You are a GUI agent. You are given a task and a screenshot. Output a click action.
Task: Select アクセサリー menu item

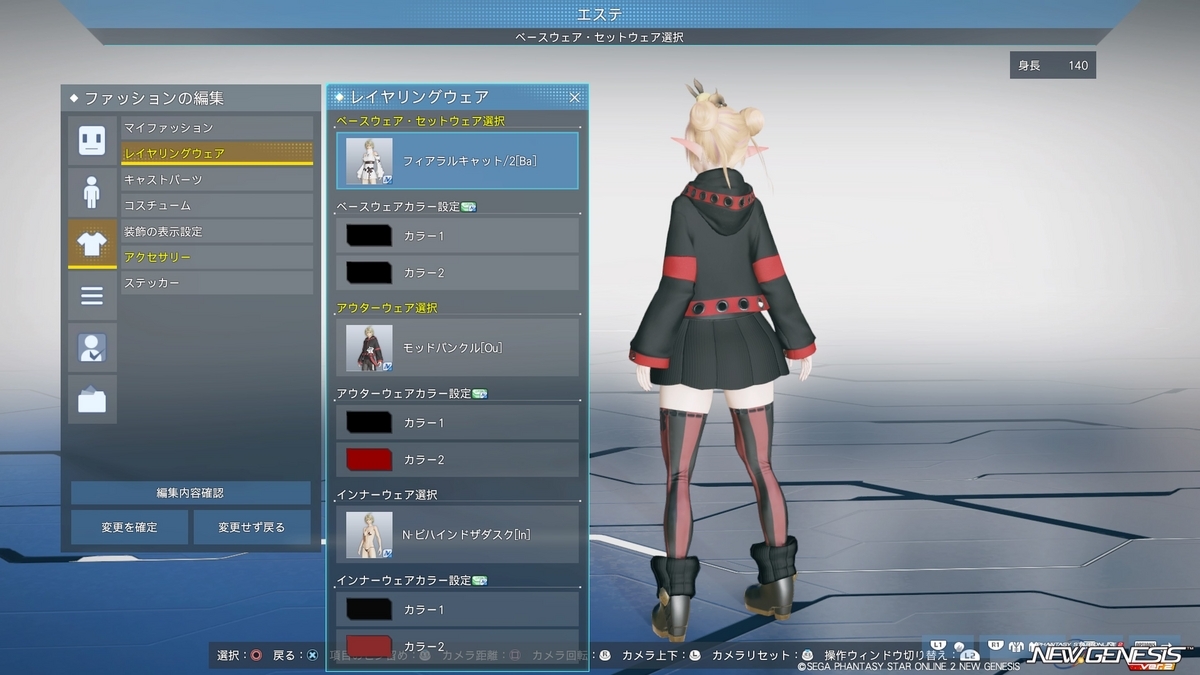pos(217,257)
